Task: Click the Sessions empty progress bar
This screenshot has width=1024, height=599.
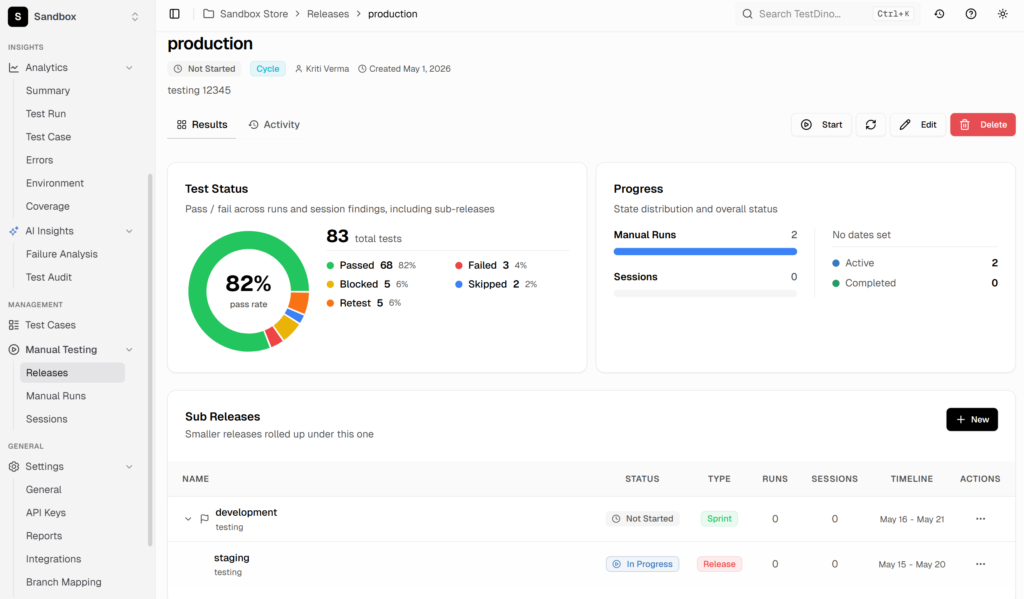Action: 705,294
